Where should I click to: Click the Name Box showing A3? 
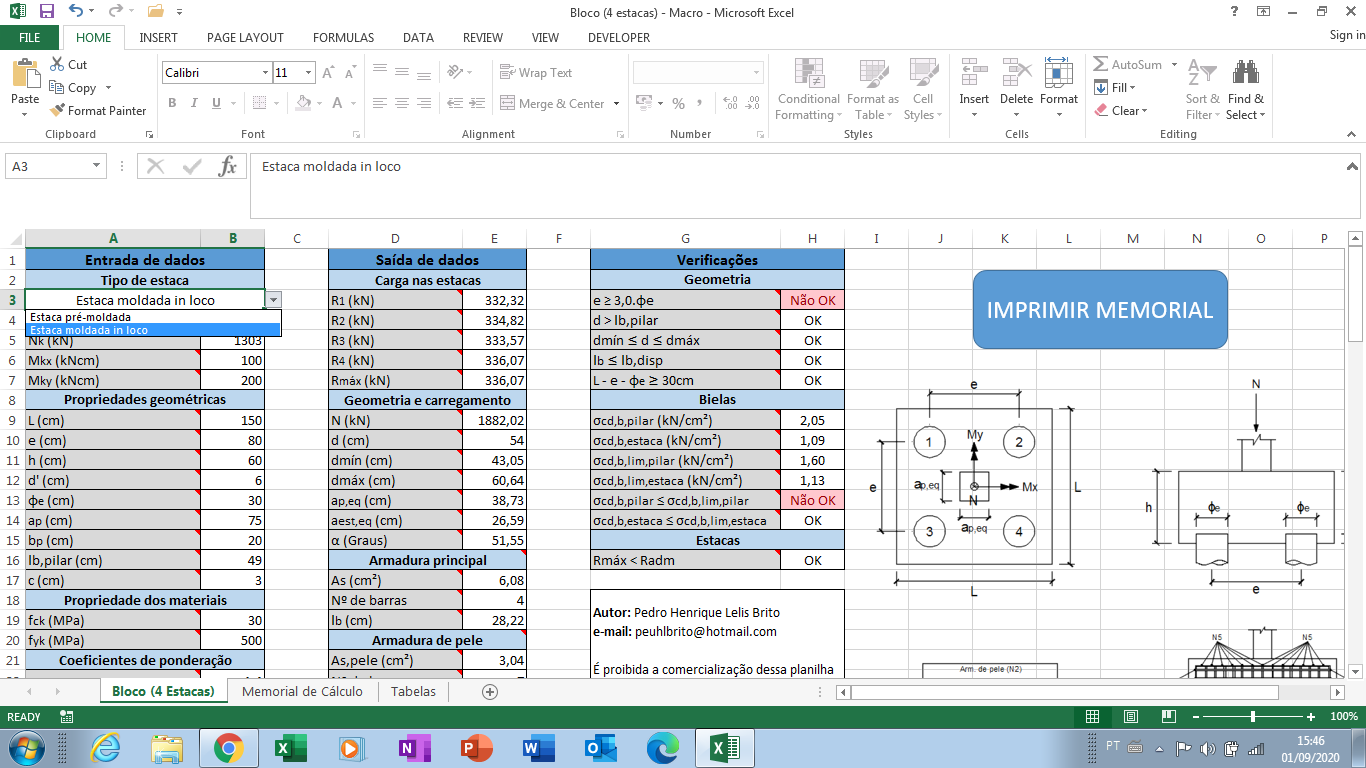pos(47,167)
